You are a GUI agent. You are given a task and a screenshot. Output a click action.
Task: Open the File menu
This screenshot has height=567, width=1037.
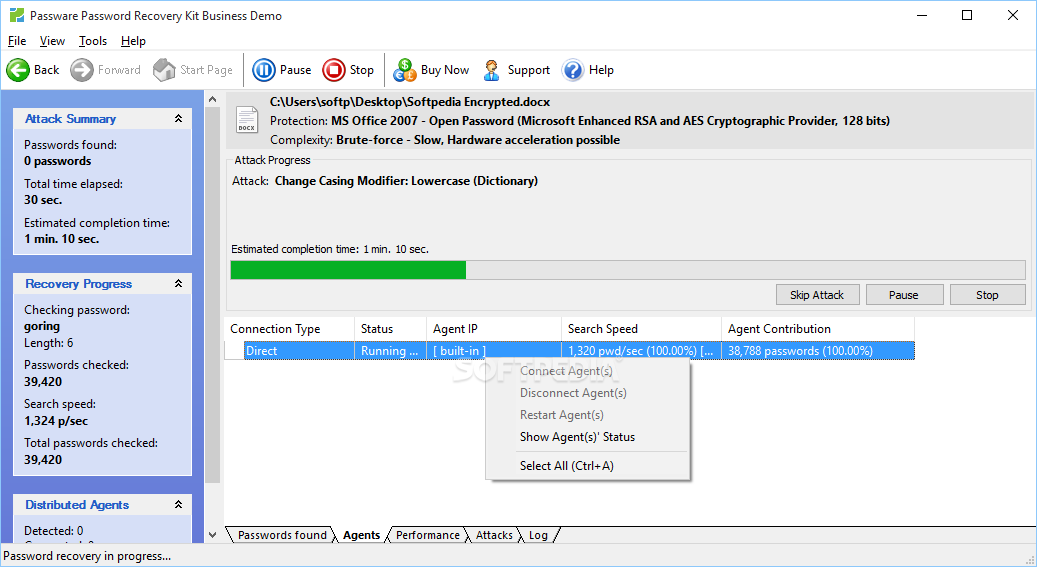17,41
